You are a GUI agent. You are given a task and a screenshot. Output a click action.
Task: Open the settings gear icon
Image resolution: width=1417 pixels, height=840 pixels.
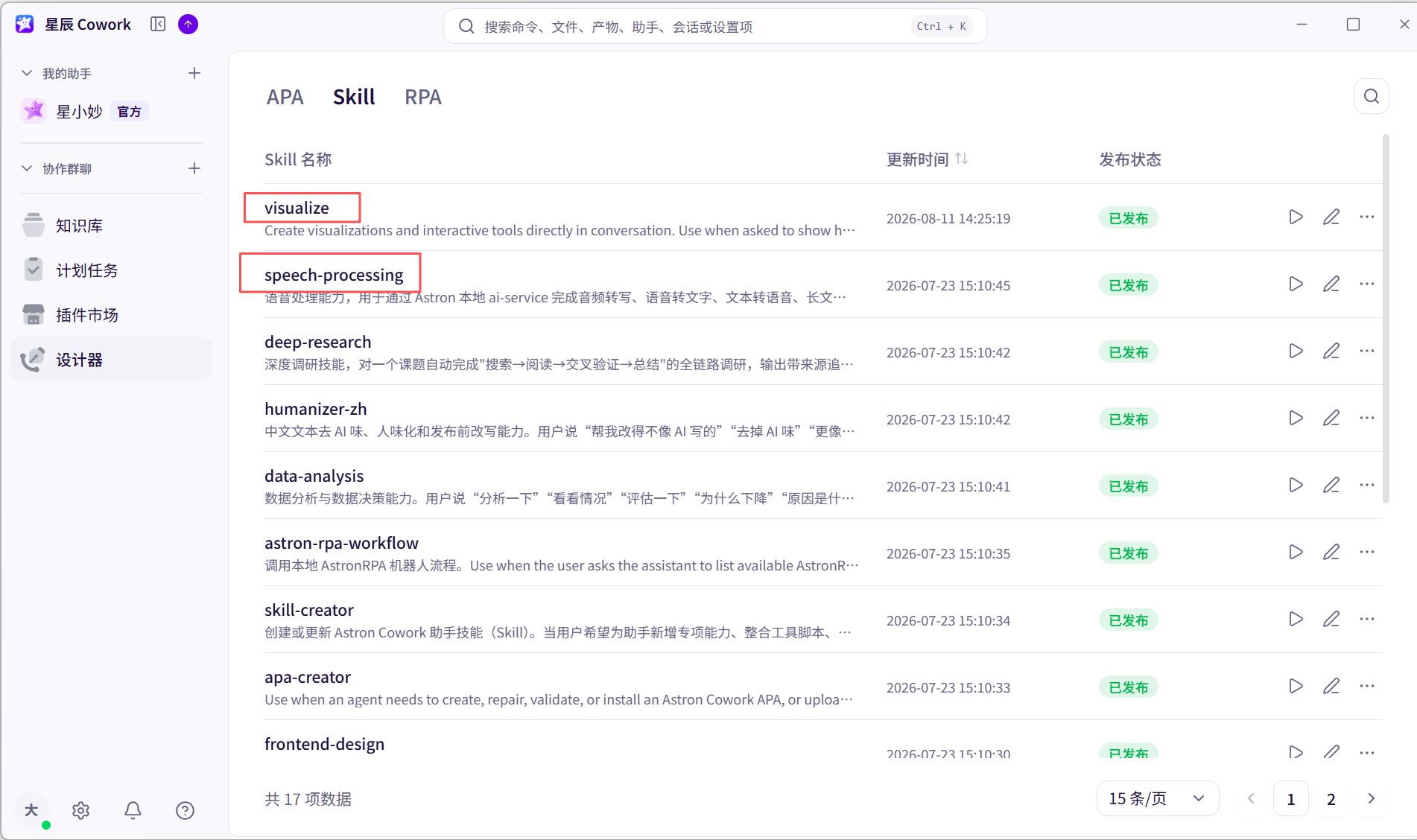[x=81, y=810]
